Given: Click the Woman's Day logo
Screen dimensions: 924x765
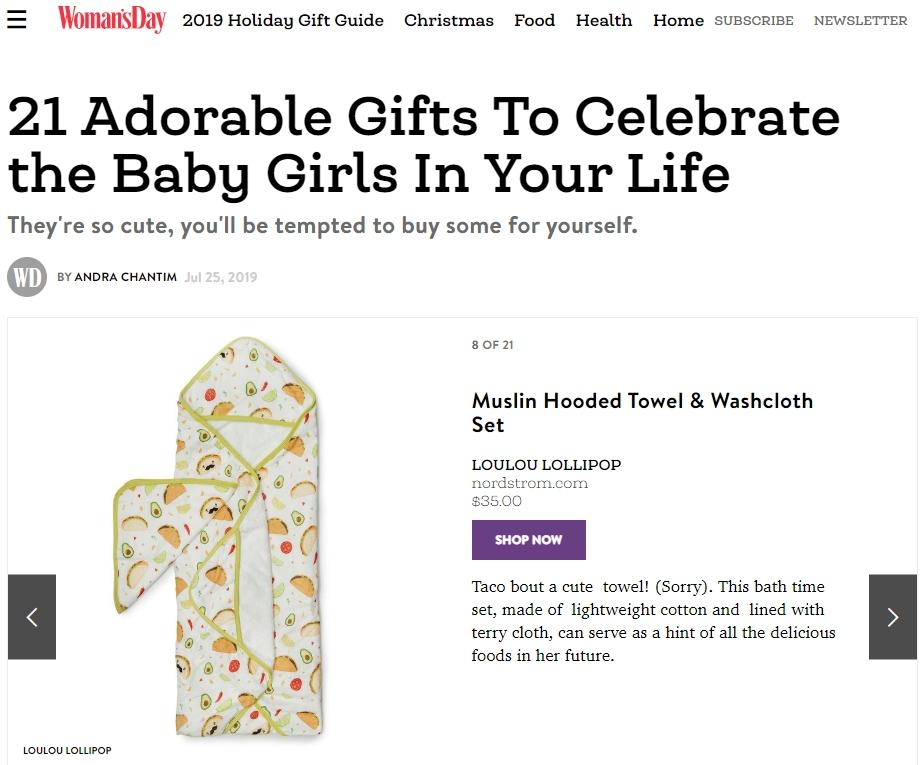Looking at the screenshot, I should click(111, 19).
